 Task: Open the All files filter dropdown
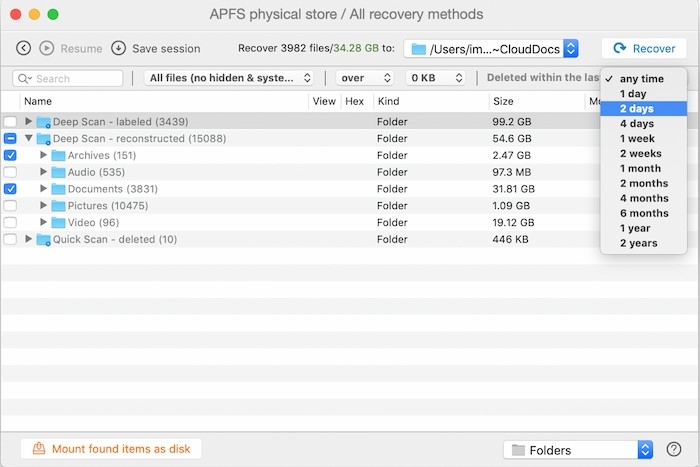[229, 78]
